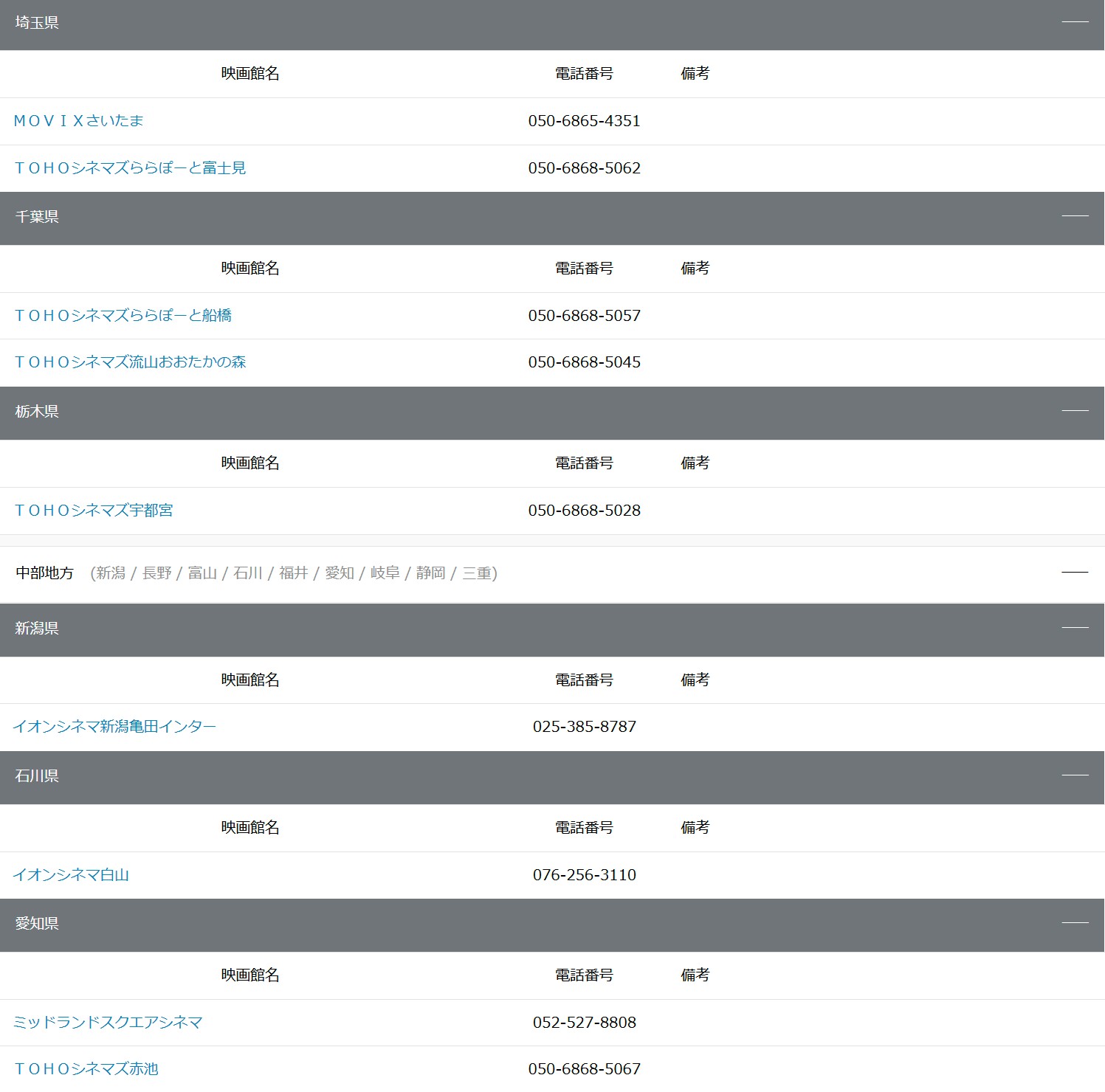
Task: Click the イオンシネマ白山 link
Action: click(71, 875)
